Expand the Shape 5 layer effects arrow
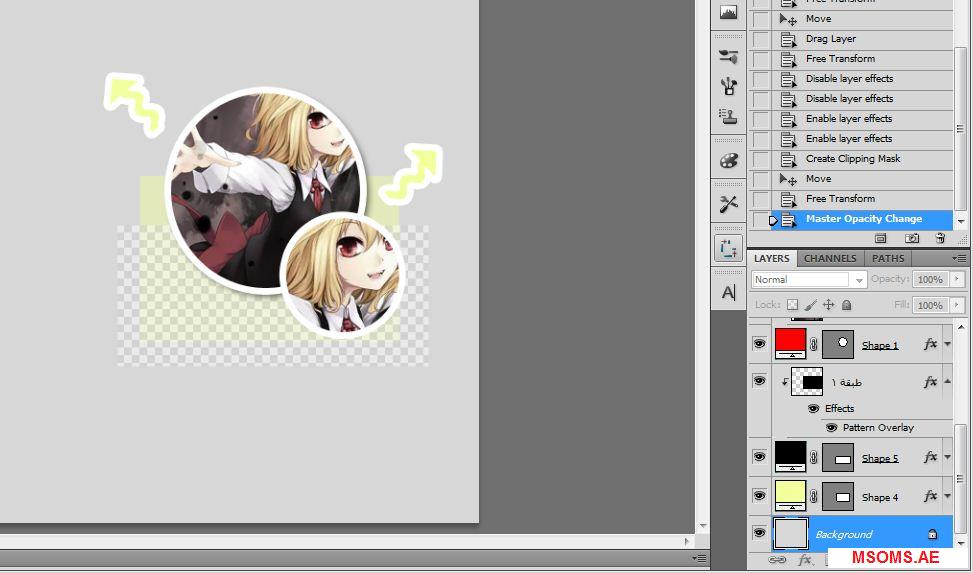973x573 pixels. coord(947,457)
